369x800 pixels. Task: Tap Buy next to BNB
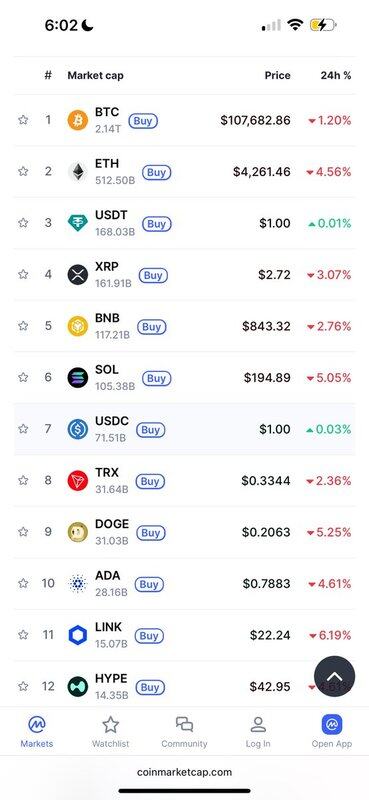(x=151, y=327)
